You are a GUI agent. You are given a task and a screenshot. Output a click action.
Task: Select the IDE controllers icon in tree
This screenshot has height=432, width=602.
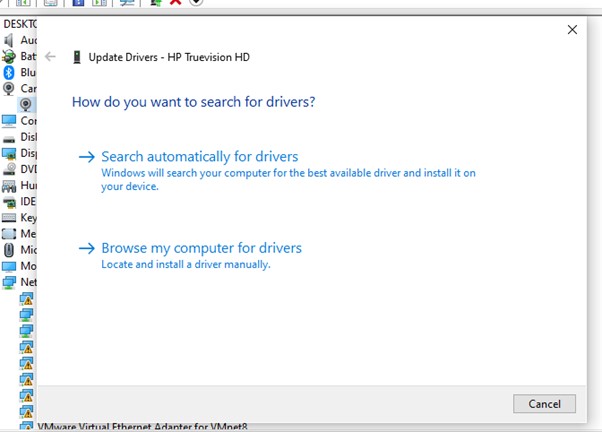pos(9,202)
